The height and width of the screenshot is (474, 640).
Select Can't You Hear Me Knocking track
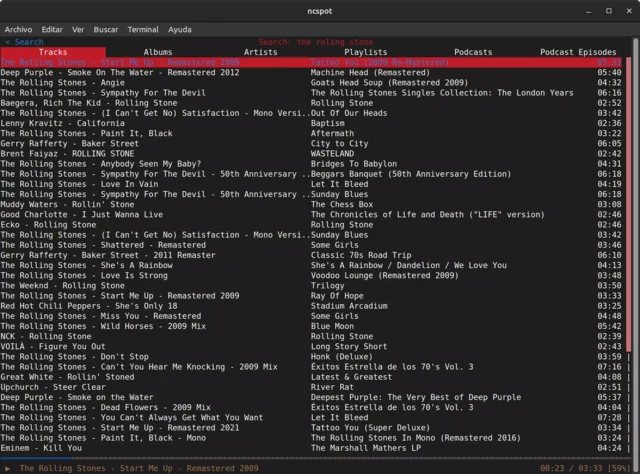point(311,367)
